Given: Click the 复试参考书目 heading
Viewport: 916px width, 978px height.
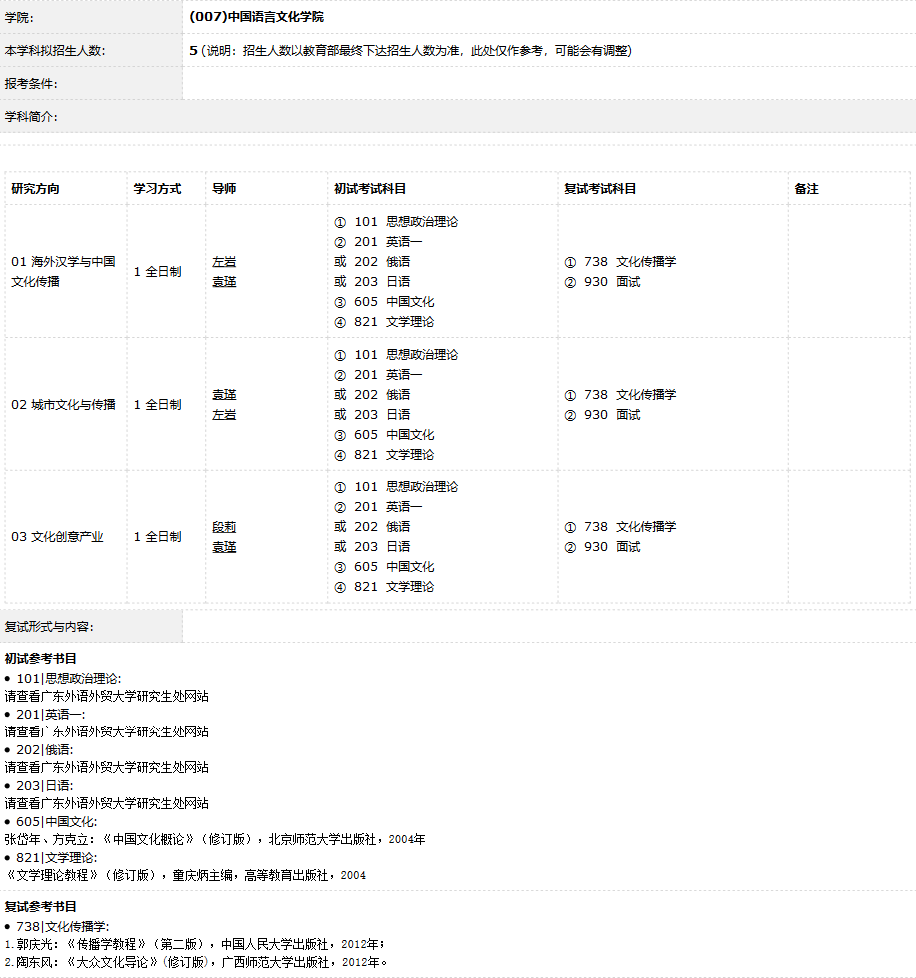Looking at the screenshot, I should (41, 907).
